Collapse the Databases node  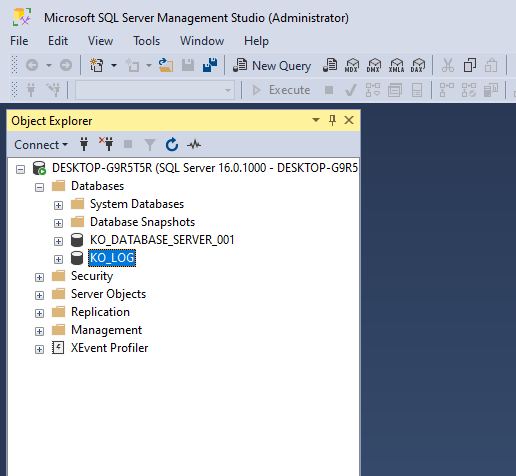coord(39,187)
